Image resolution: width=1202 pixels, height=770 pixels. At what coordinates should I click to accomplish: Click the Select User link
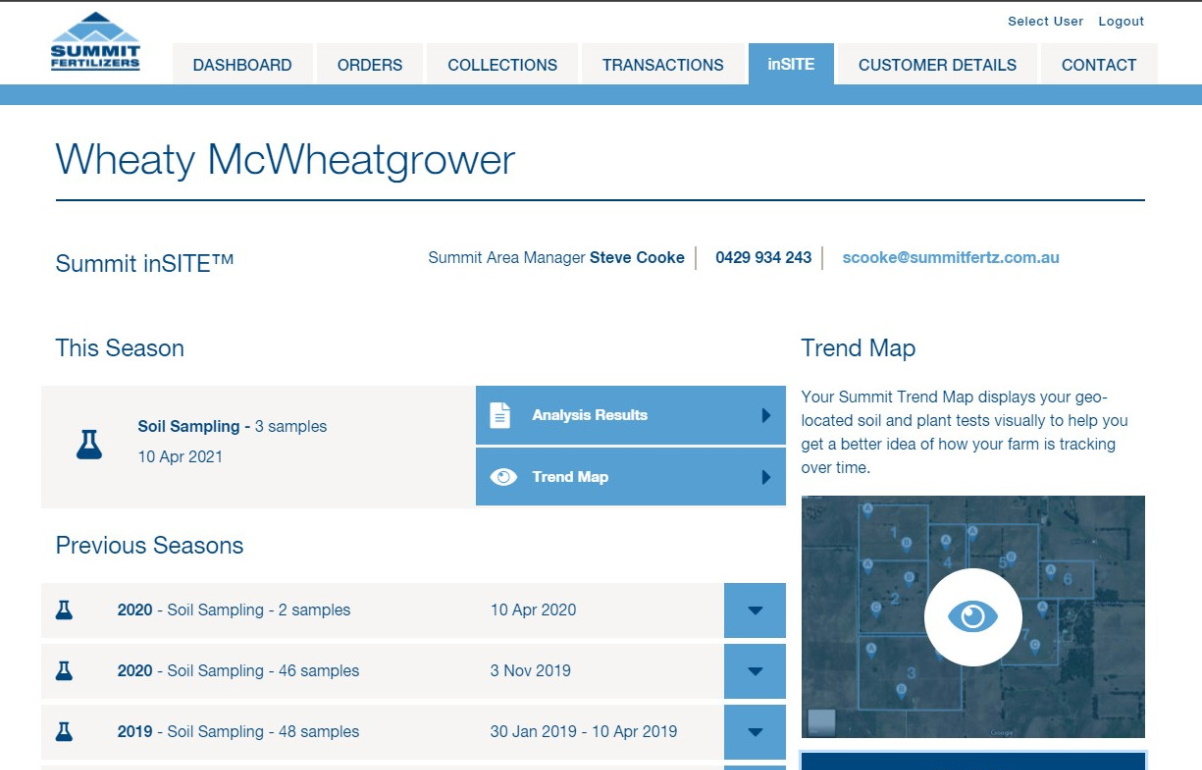(x=1045, y=21)
